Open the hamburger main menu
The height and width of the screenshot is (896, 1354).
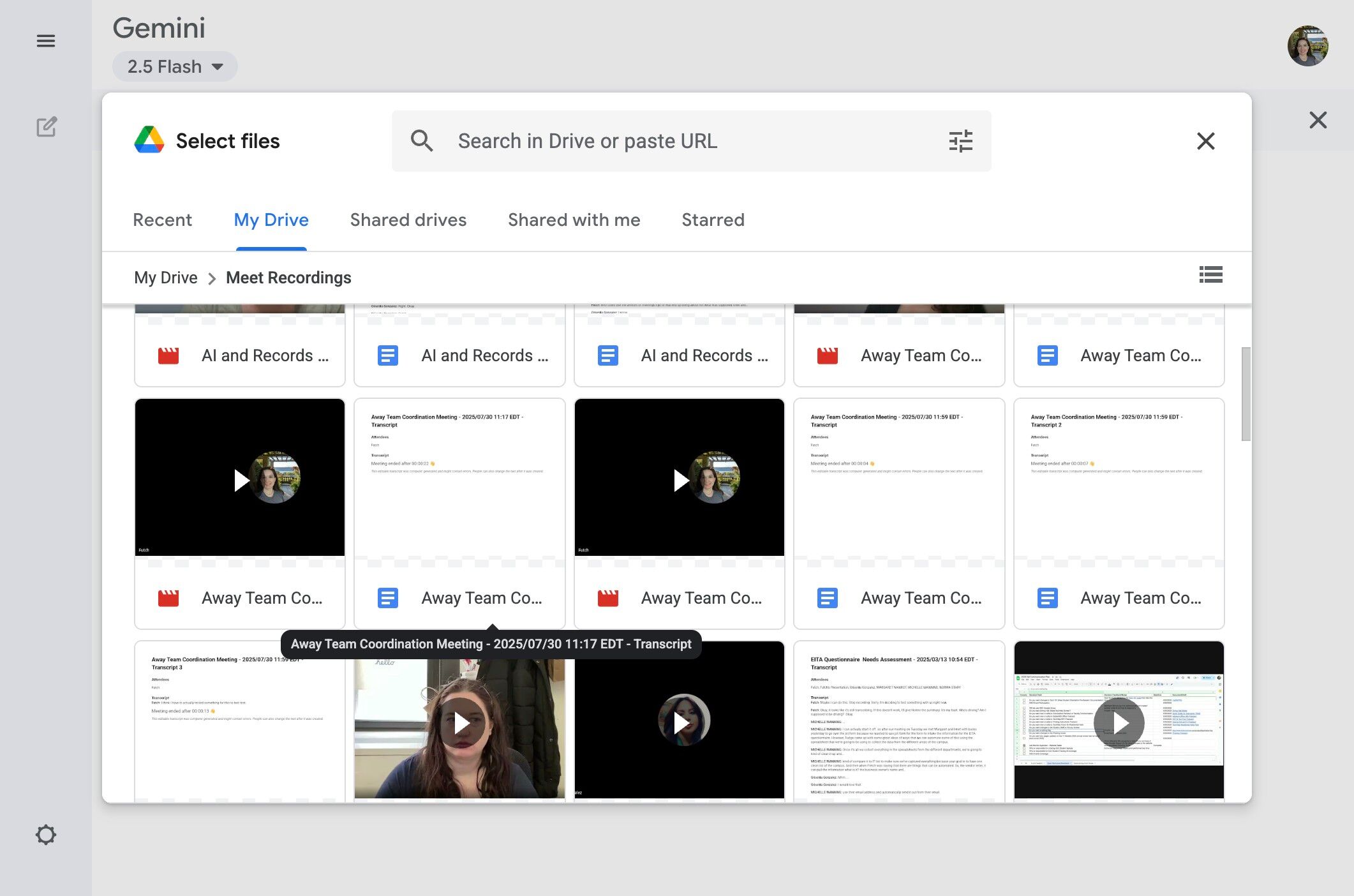(45, 41)
